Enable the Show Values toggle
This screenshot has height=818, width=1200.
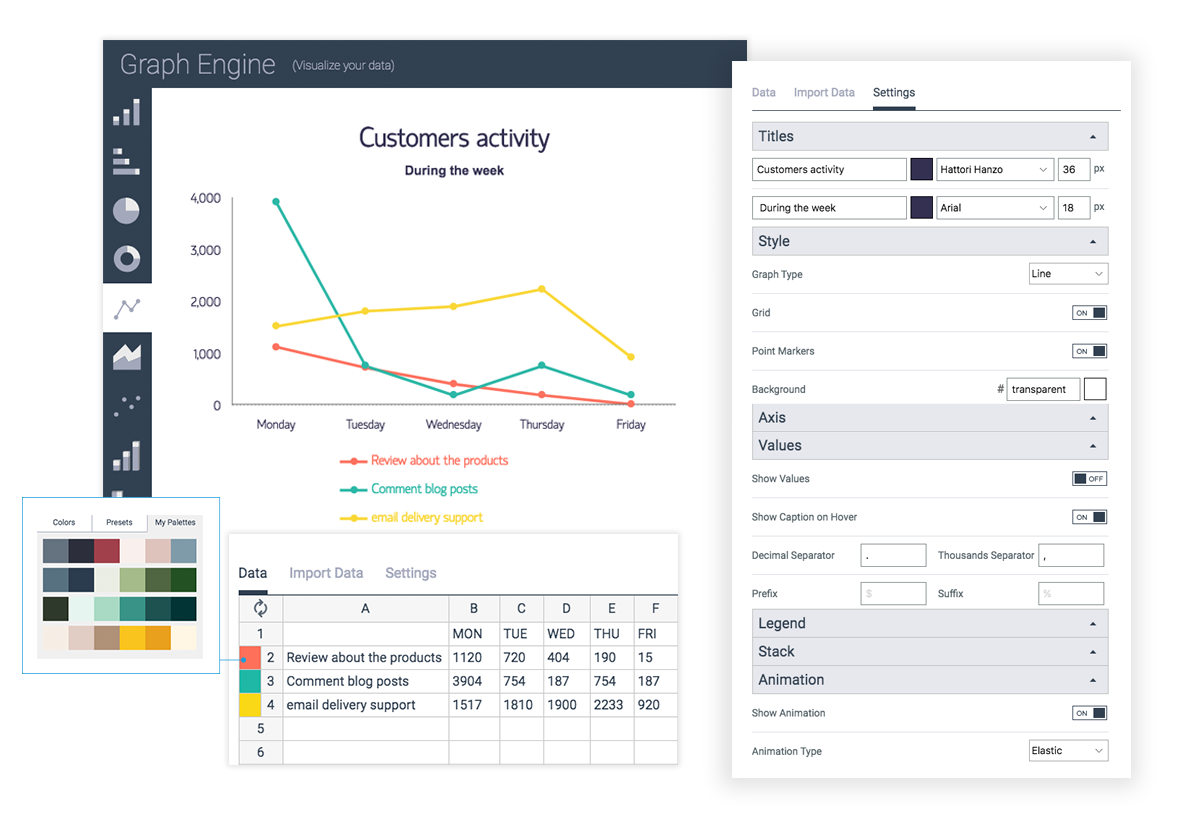[x=1089, y=479]
